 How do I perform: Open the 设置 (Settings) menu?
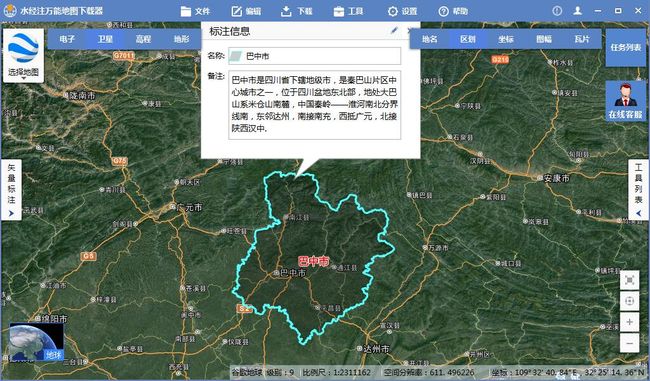coord(402,11)
